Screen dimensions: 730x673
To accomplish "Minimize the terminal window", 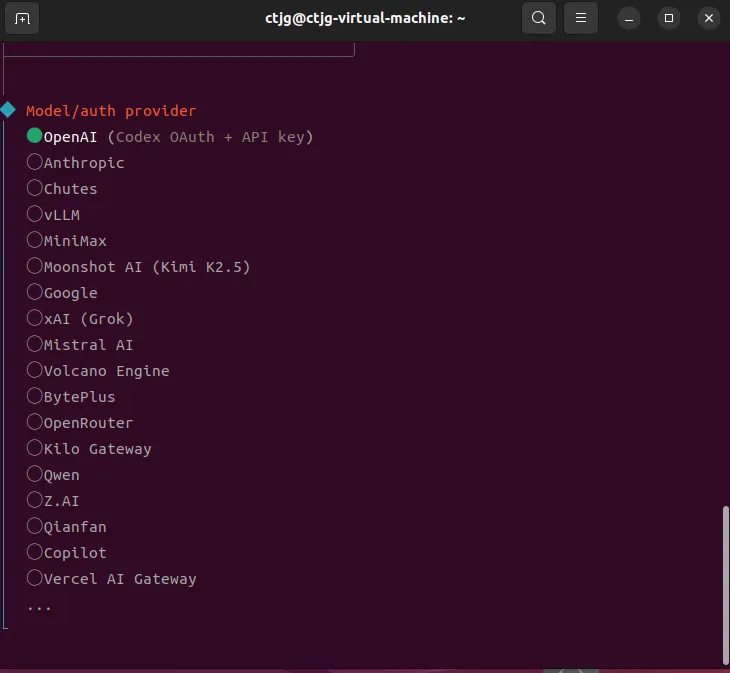I will (629, 19).
